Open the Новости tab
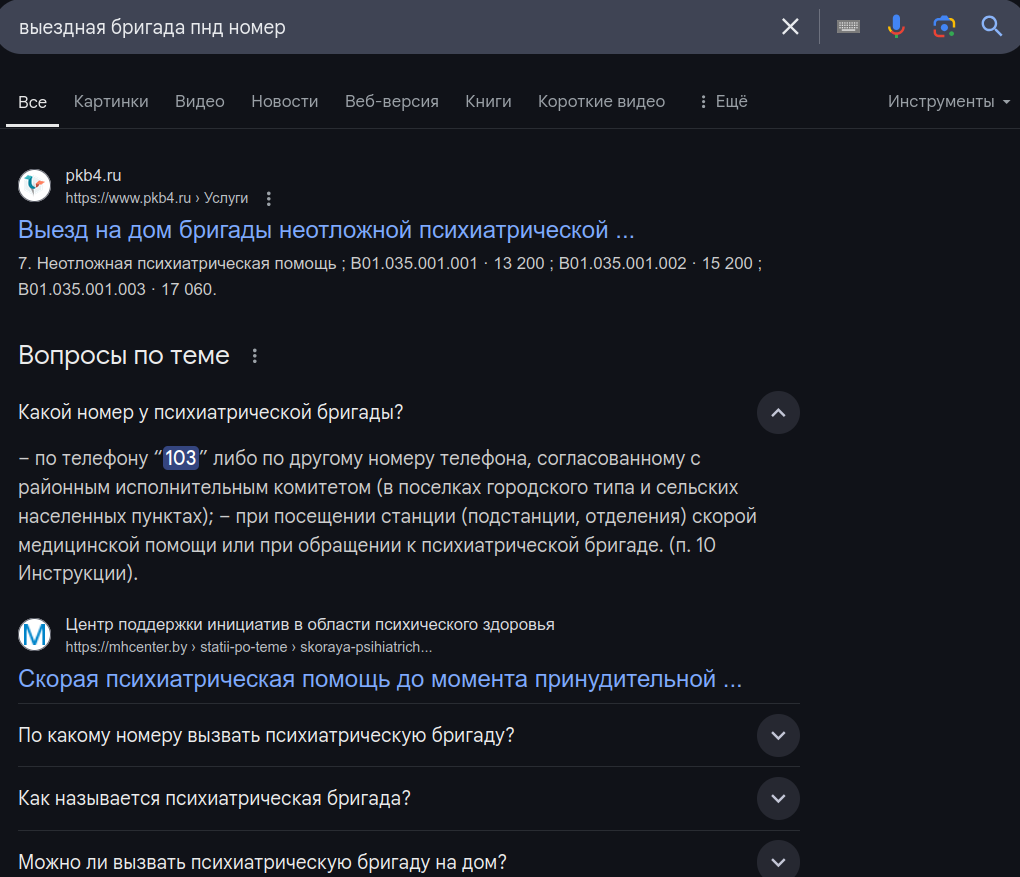Image resolution: width=1020 pixels, height=877 pixels. (284, 101)
